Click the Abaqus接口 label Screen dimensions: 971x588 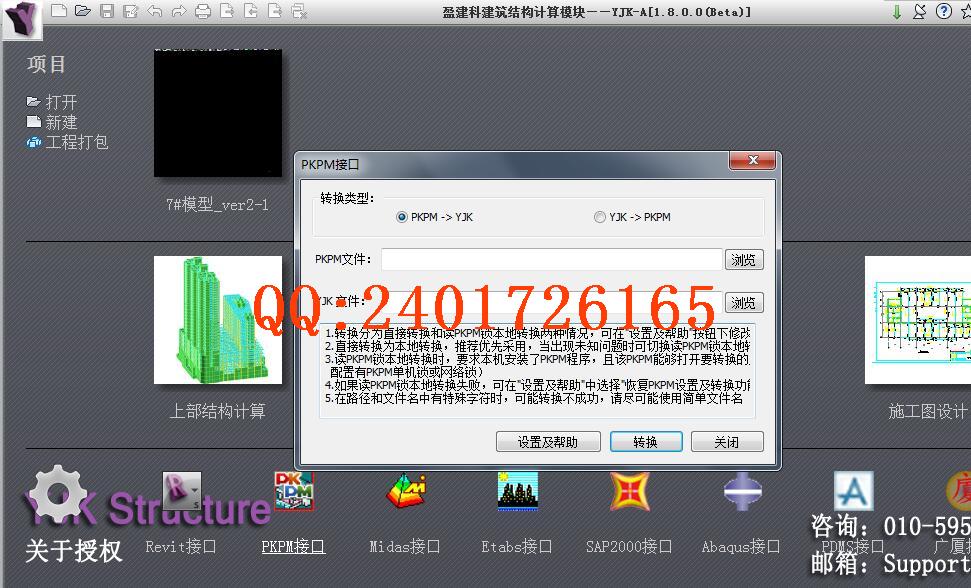coord(741,547)
